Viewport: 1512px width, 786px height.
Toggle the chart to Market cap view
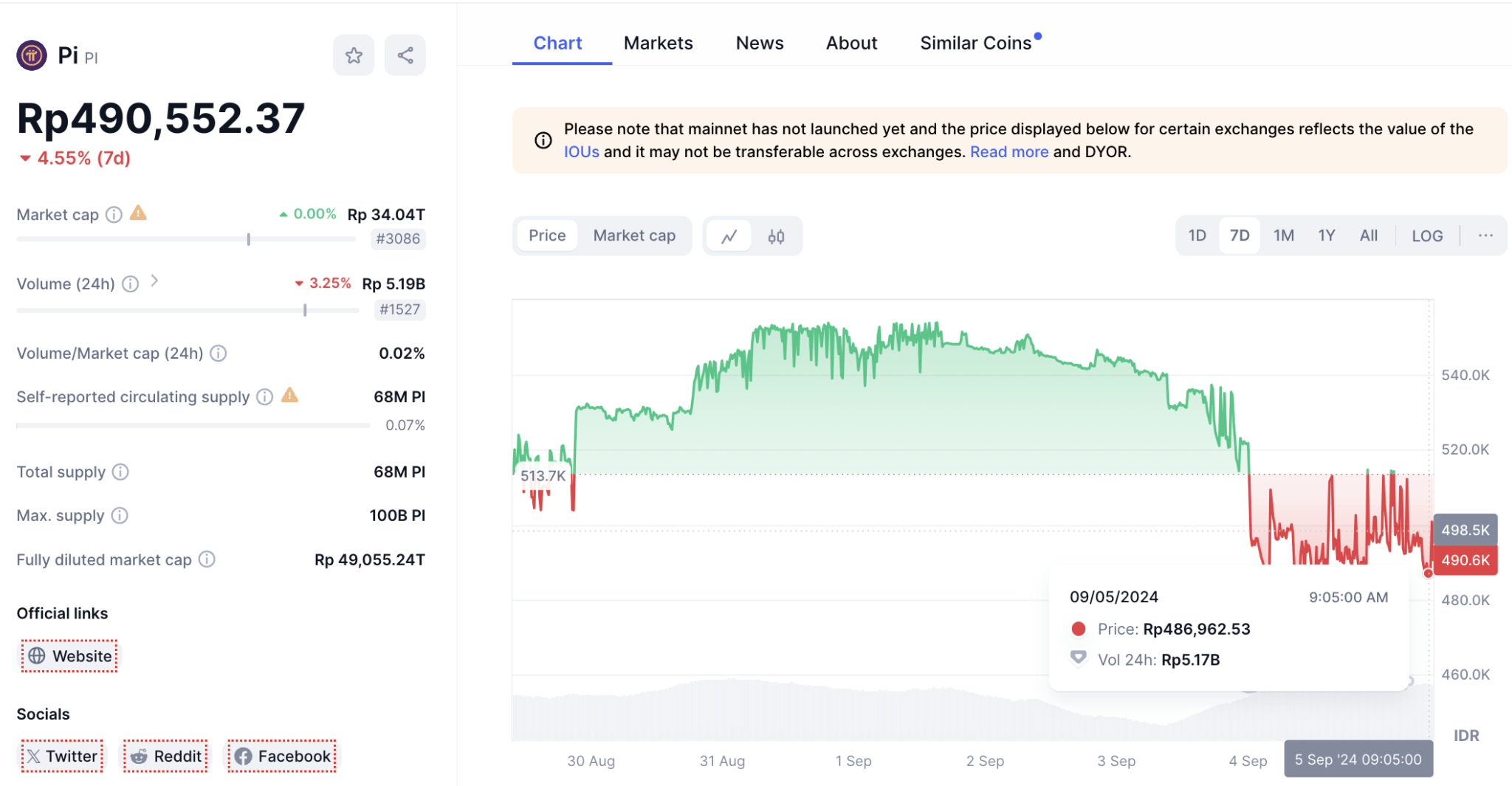[634, 235]
